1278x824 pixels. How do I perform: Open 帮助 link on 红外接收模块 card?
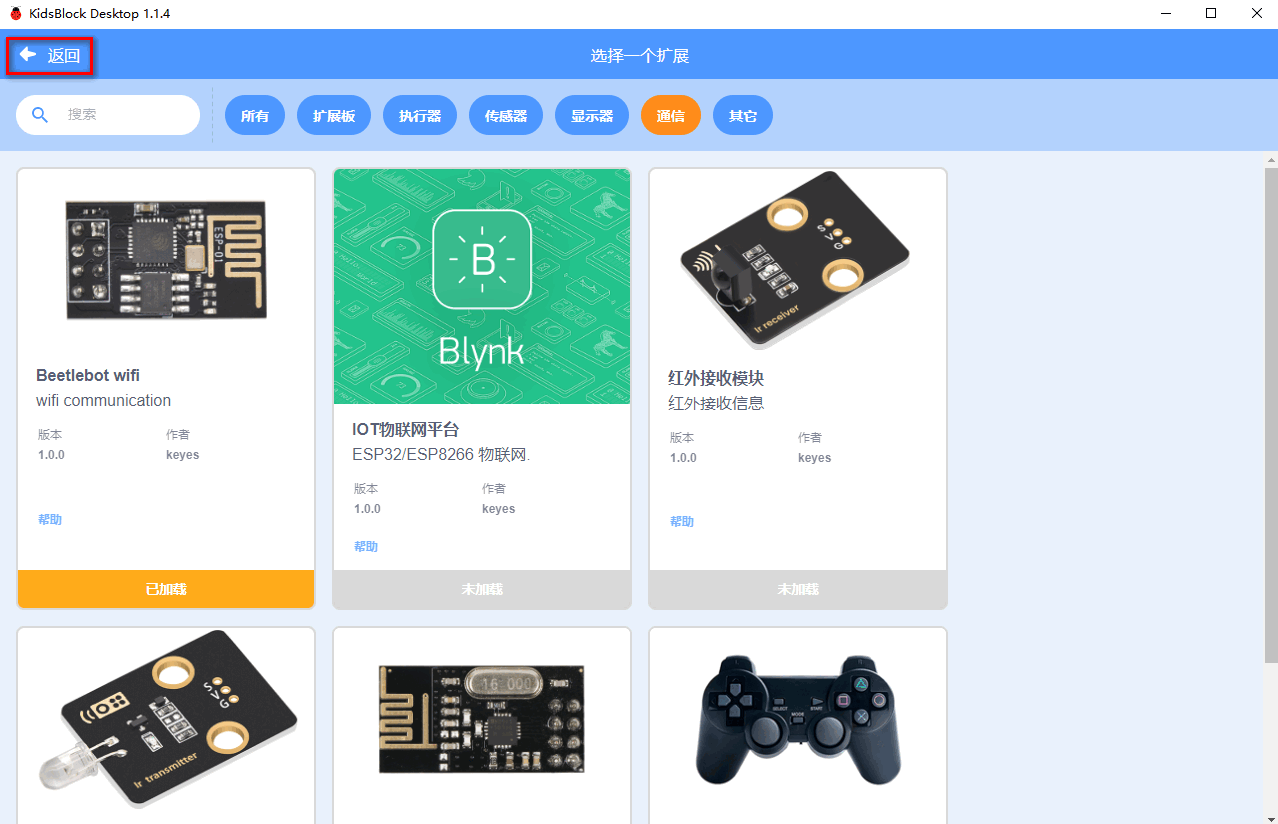point(682,522)
